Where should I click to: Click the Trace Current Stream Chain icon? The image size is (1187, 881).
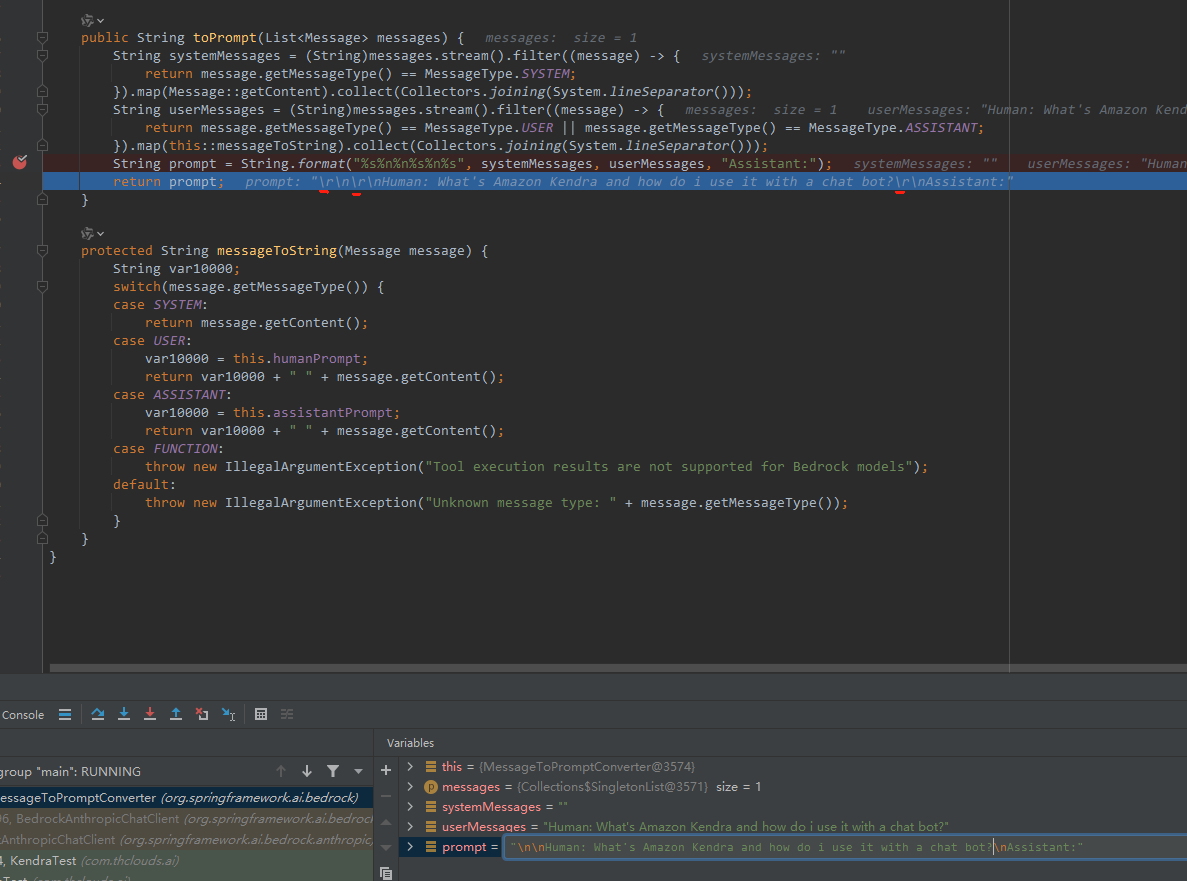coord(287,714)
